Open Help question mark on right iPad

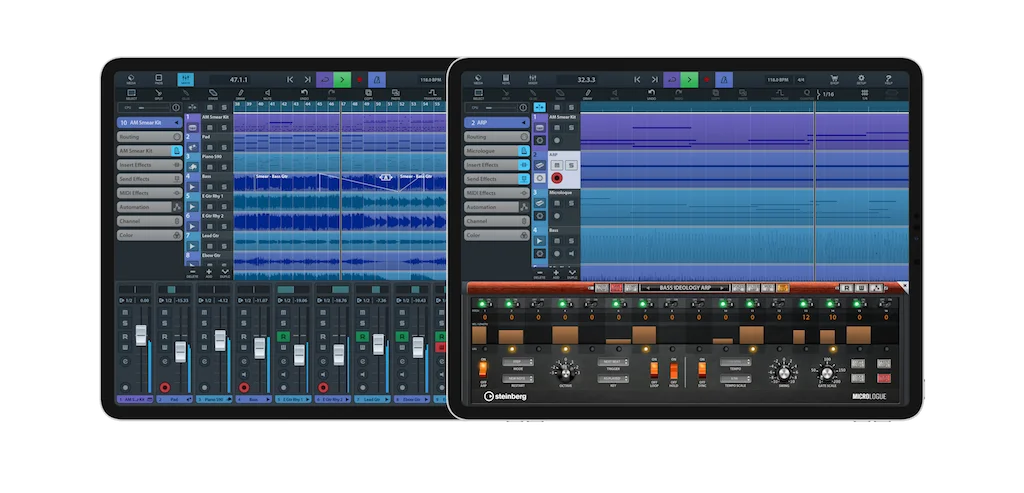[888, 80]
